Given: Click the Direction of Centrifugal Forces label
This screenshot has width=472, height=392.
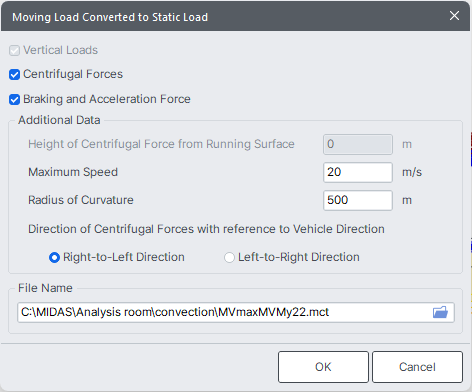Looking at the screenshot, I should 206,229.
